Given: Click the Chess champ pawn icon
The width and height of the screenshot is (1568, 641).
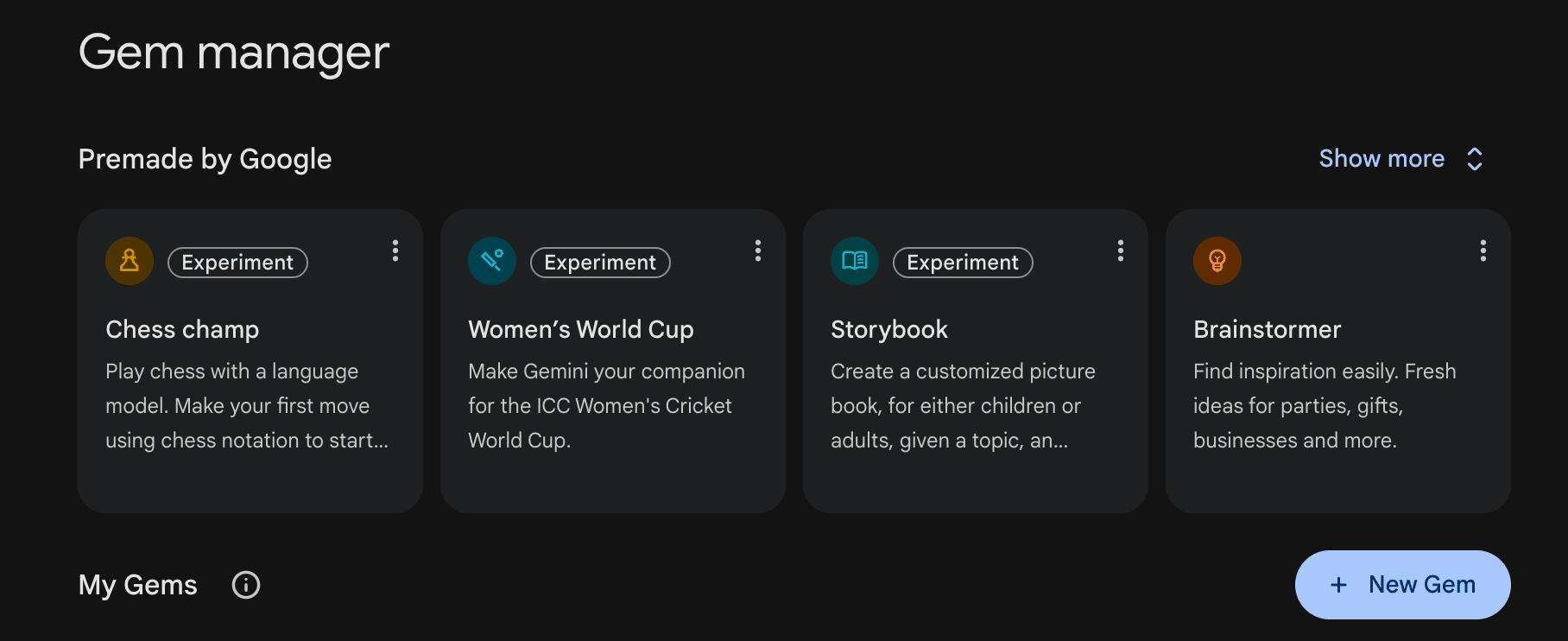Looking at the screenshot, I should tap(130, 261).
